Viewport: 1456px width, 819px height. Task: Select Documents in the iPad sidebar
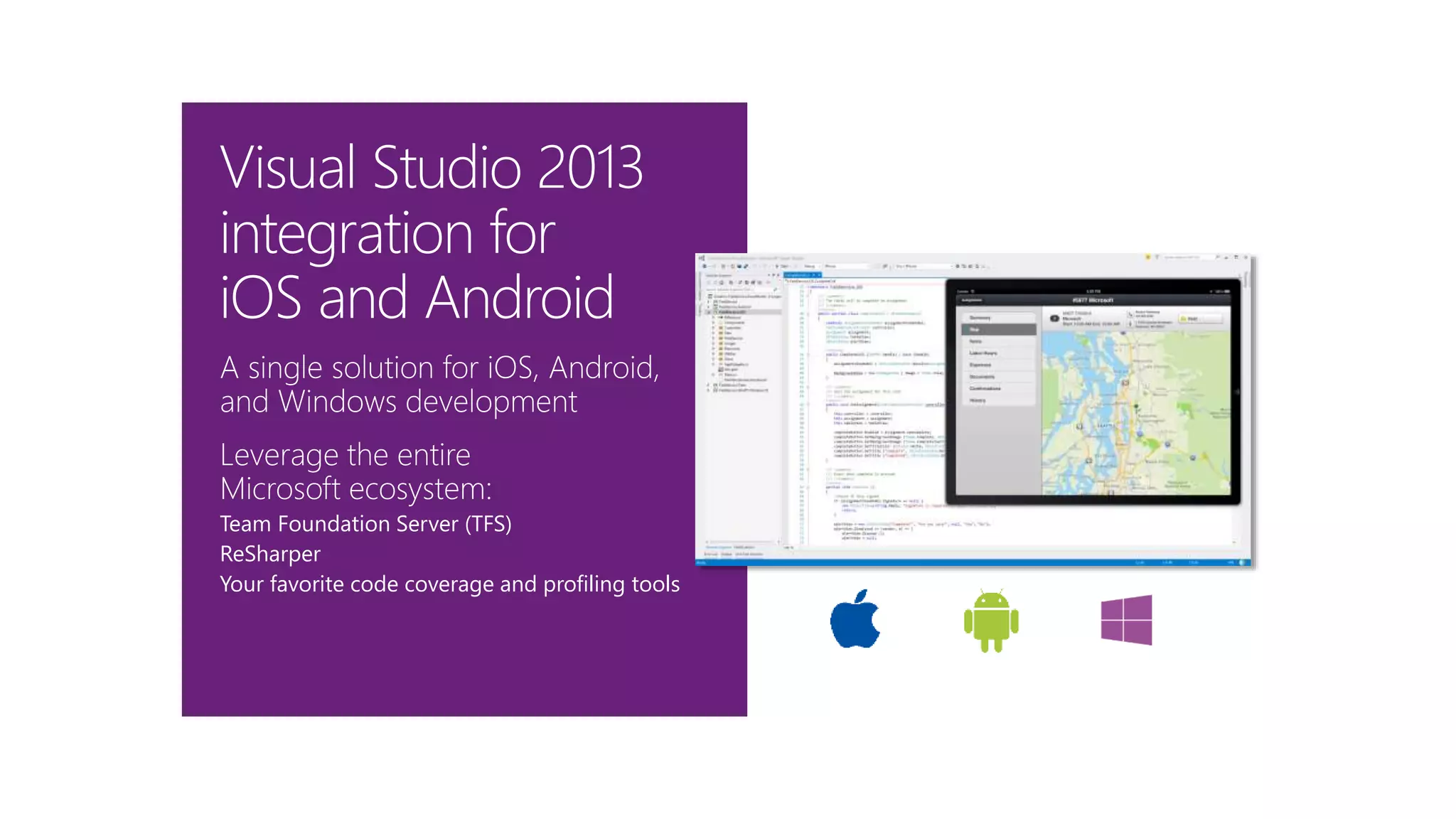pos(998,377)
